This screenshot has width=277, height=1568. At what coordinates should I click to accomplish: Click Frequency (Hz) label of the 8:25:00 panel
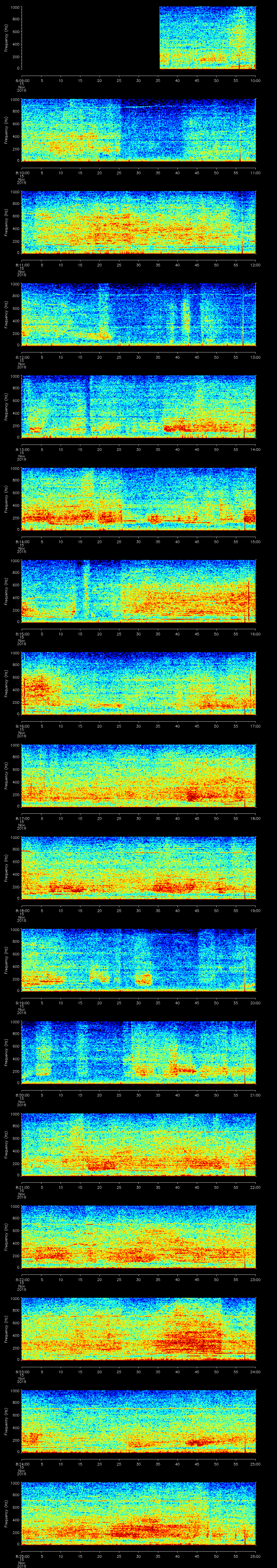pos(6,1513)
